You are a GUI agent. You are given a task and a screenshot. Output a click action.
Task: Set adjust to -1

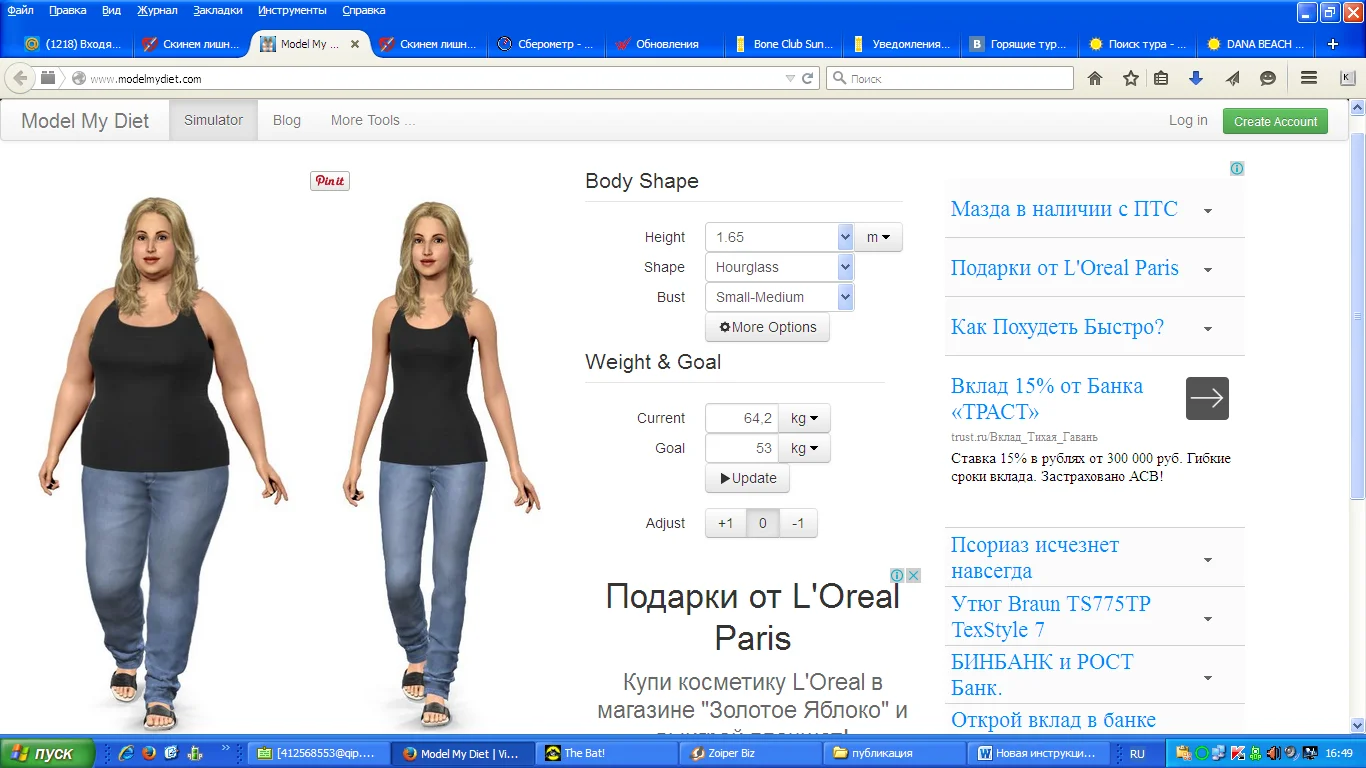798,523
